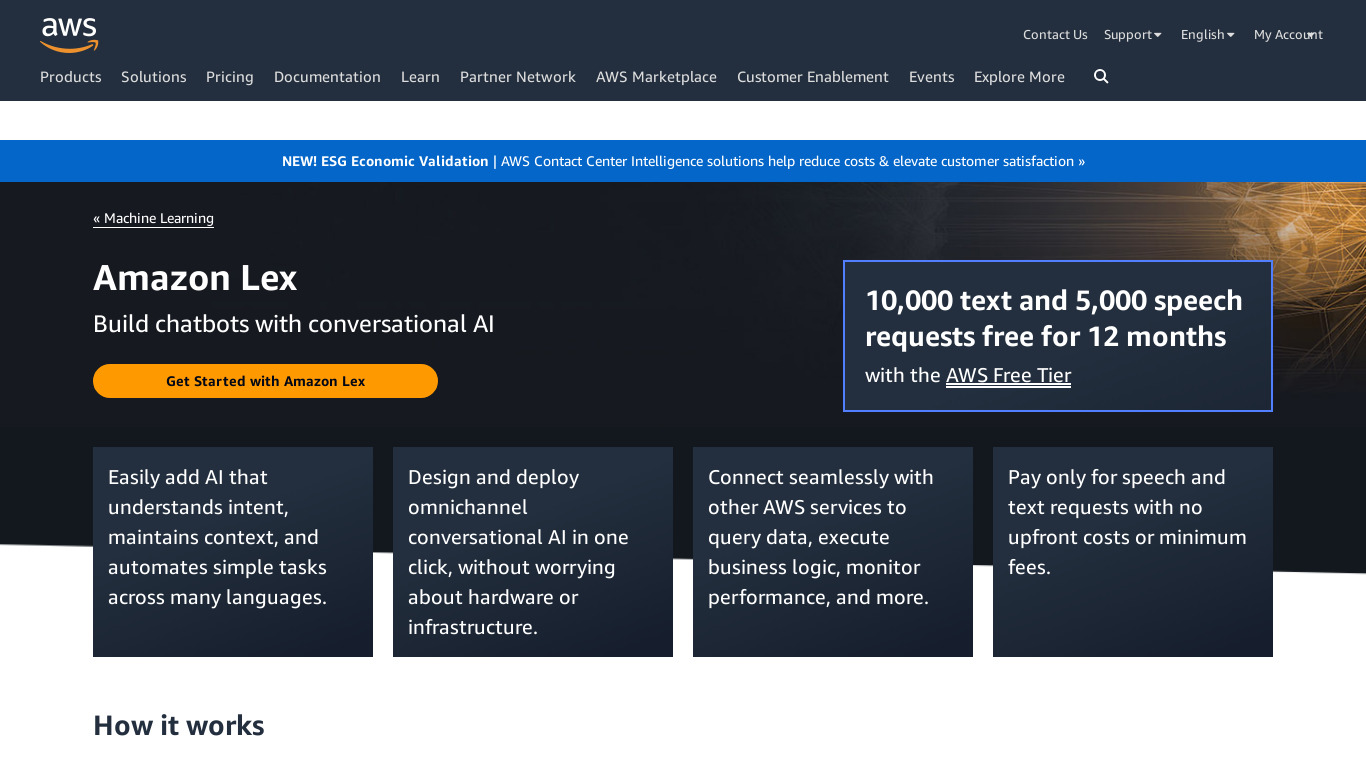Expand the Support dropdown
1366x768 pixels.
(x=1133, y=35)
